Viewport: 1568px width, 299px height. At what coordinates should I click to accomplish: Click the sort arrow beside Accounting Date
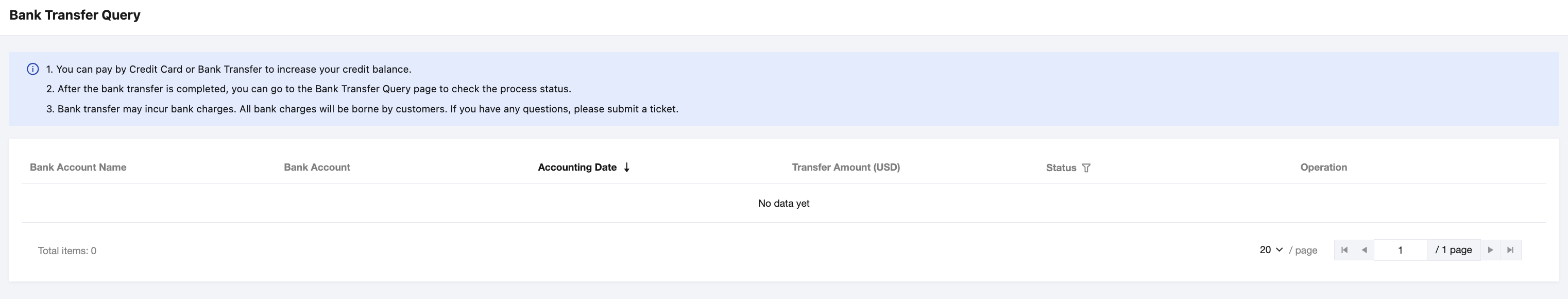626,168
